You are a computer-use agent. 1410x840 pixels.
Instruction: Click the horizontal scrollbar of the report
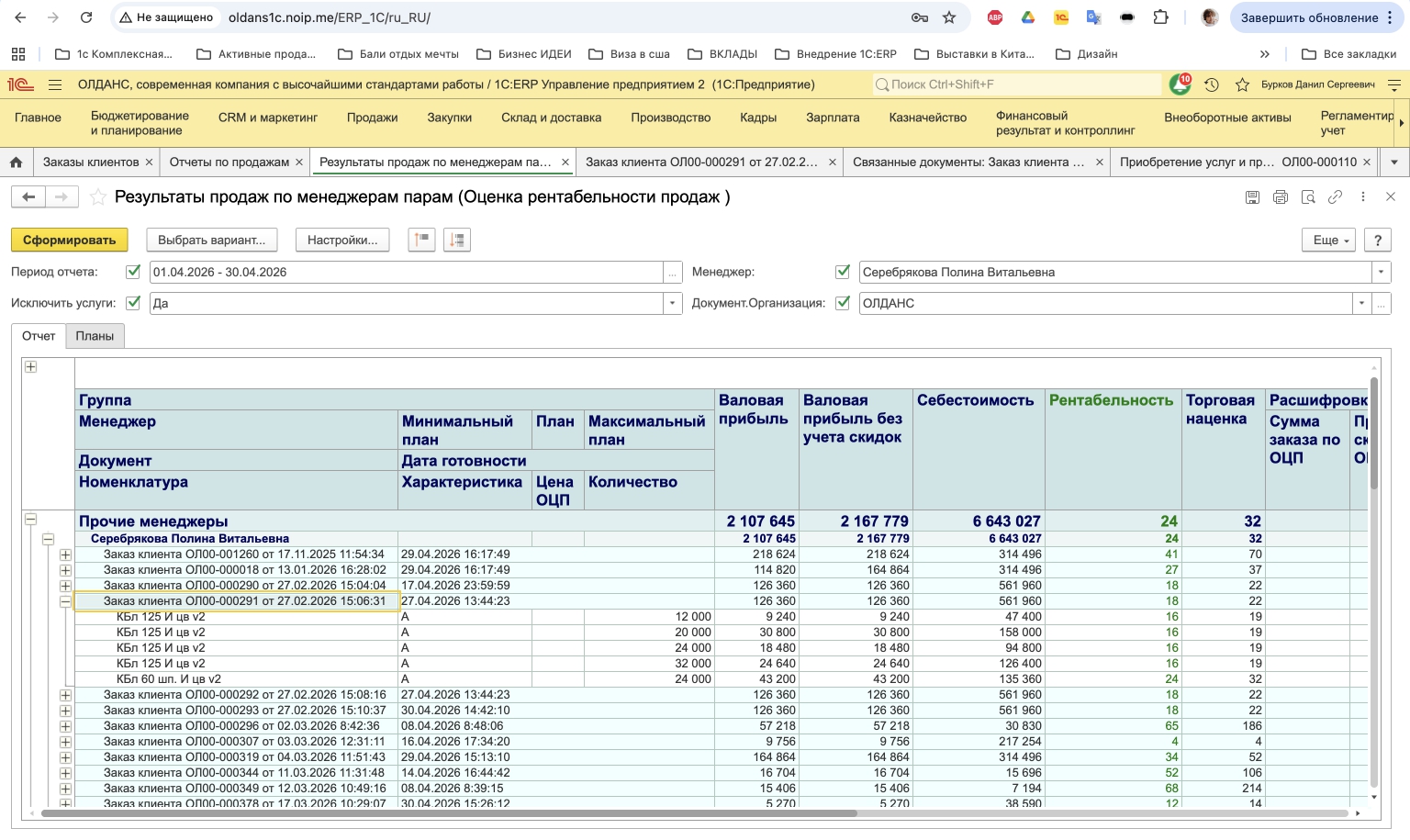point(450,813)
